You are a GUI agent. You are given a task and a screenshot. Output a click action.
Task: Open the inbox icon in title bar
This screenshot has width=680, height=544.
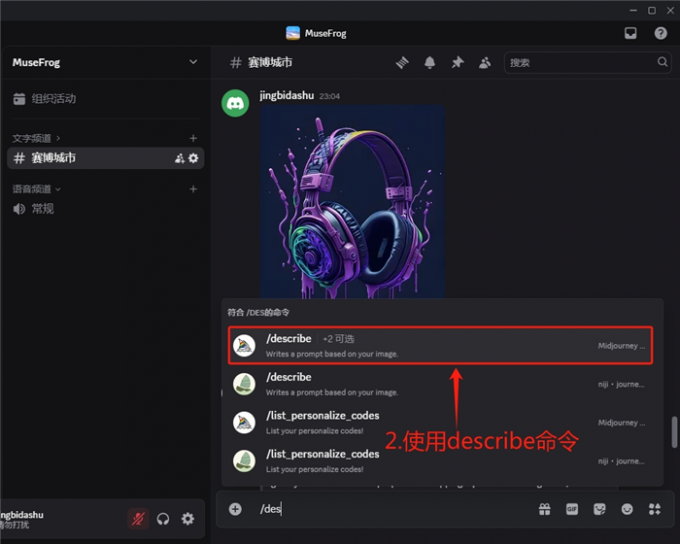coord(631,33)
